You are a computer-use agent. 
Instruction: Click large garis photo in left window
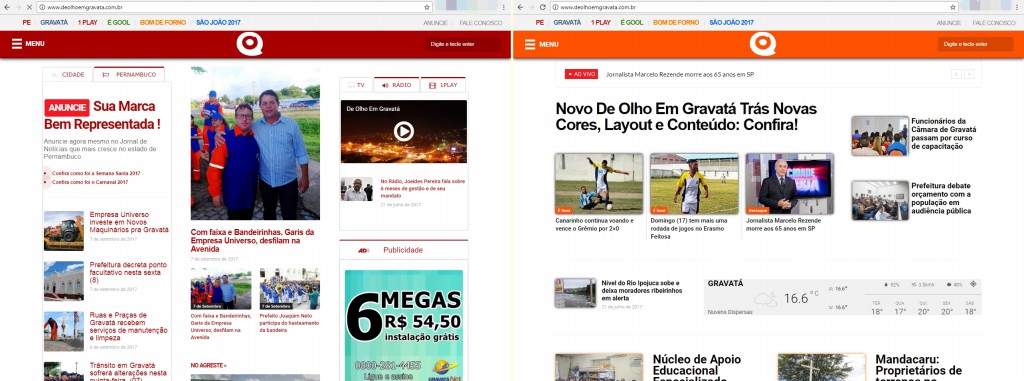point(255,143)
